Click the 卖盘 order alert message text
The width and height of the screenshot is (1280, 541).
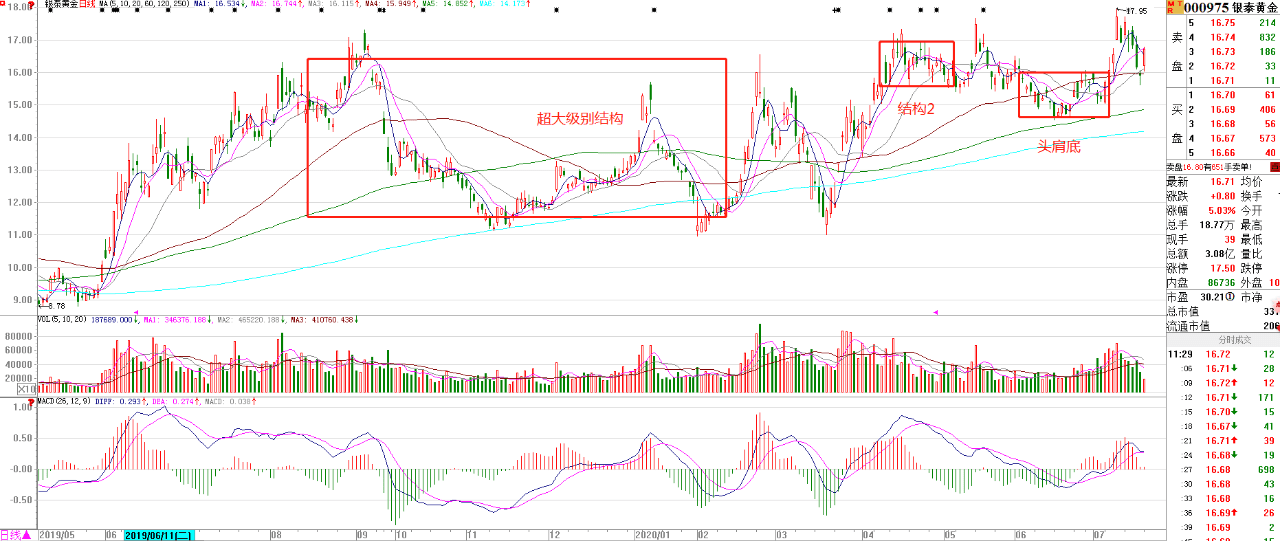click(x=1206, y=166)
